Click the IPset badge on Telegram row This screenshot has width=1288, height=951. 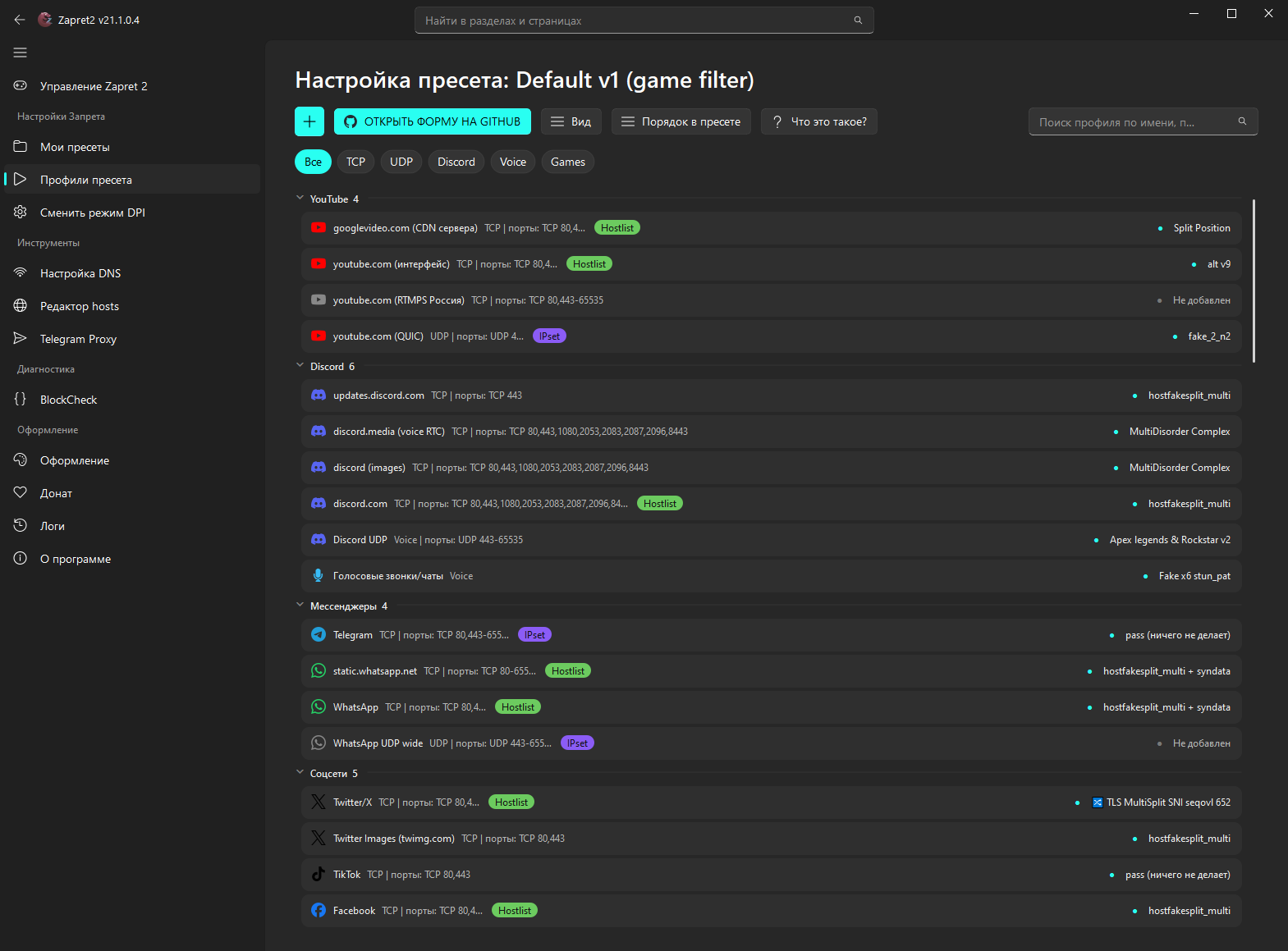coord(535,635)
